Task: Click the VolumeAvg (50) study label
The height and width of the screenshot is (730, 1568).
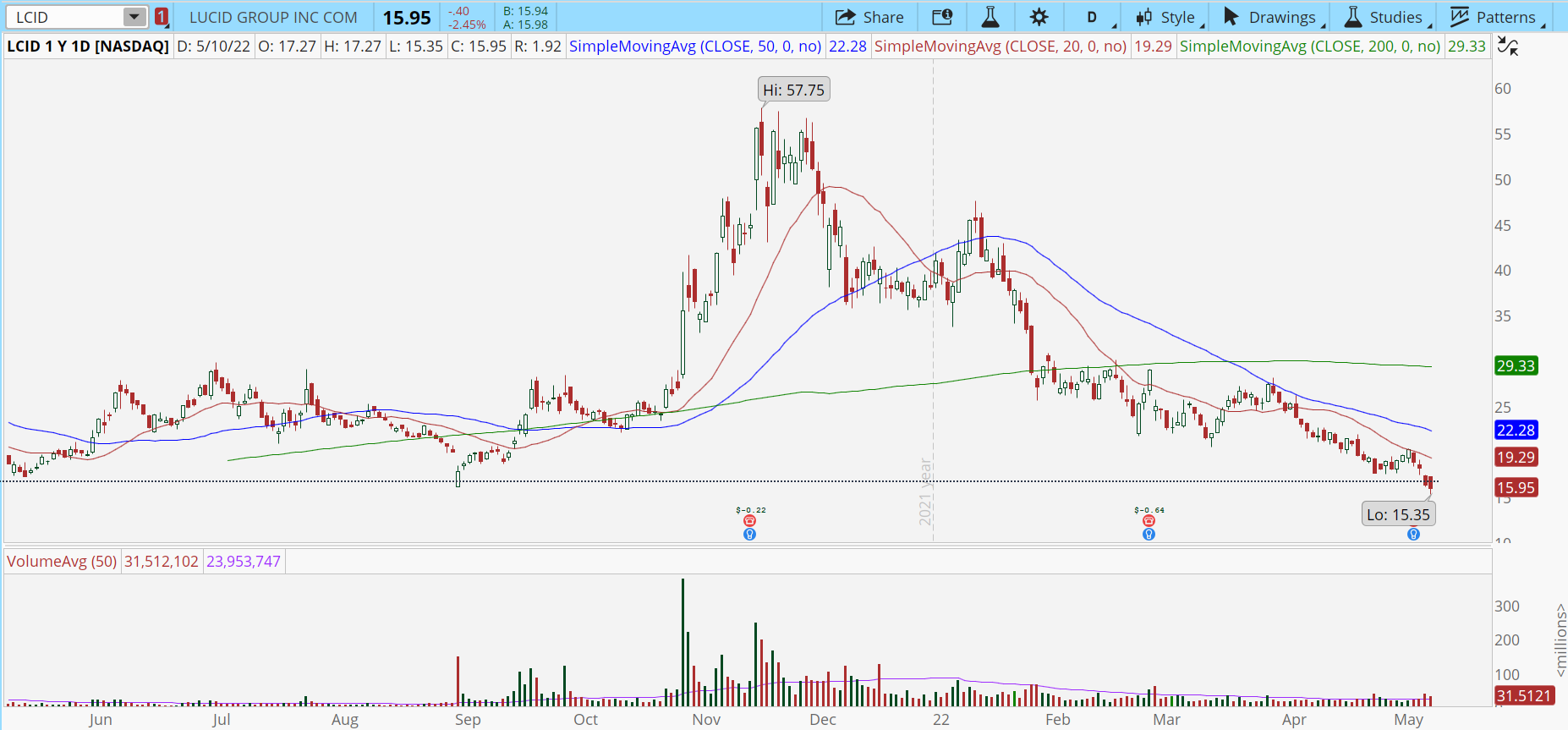Action: 62,562
